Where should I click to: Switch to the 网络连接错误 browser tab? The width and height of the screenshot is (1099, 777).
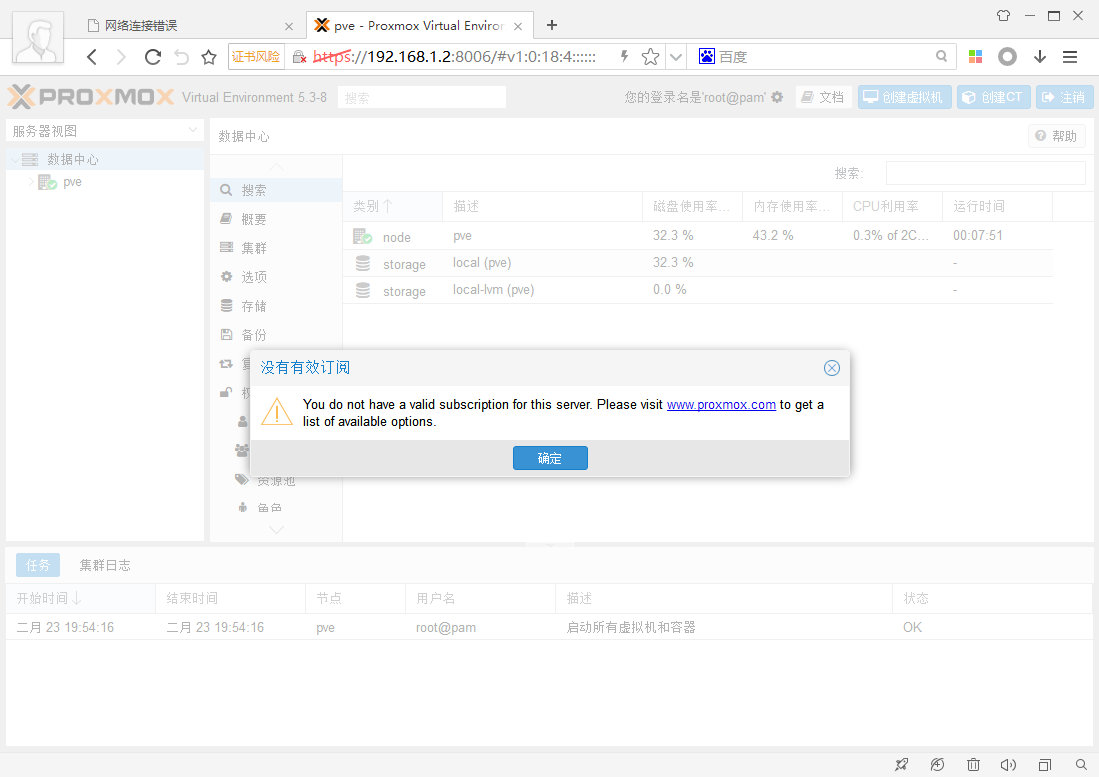coord(190,25)
